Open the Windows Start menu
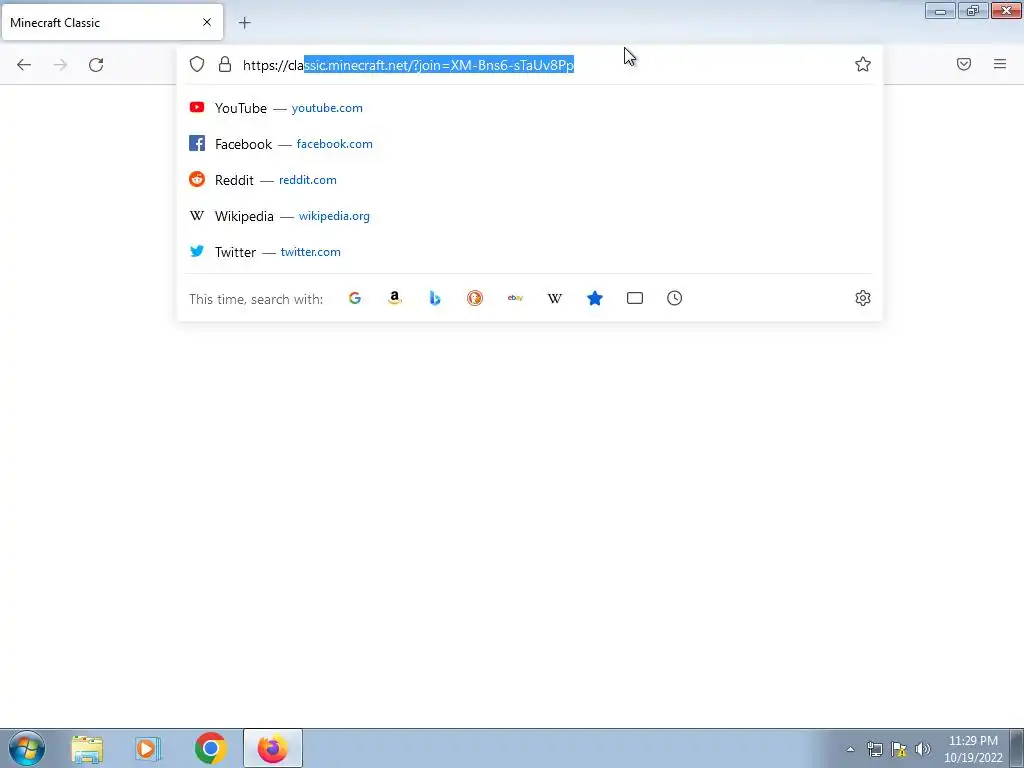Viewport: 1024px width, 768px height. pos(27,748)
